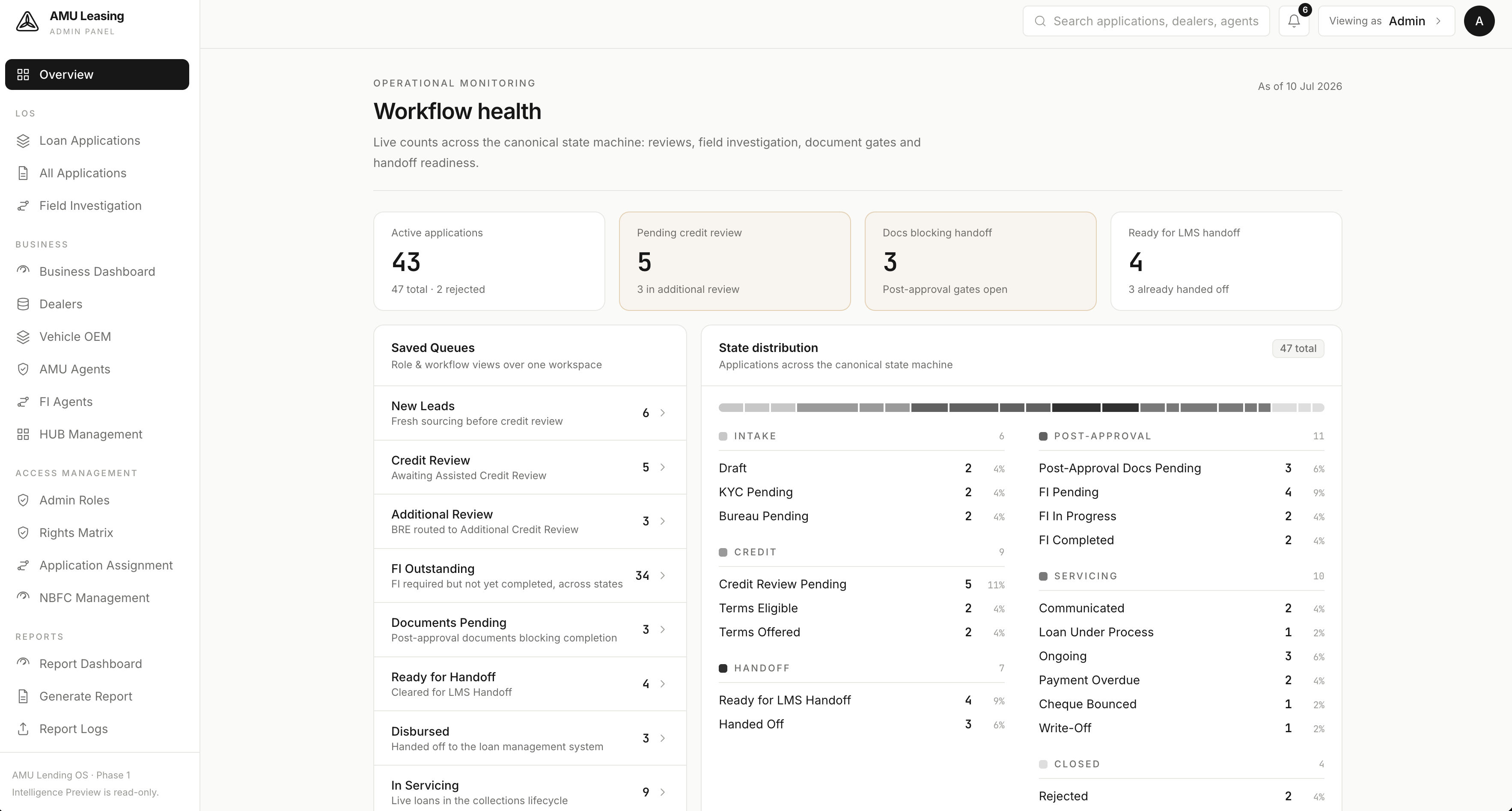This screenshot has width=1512, height=811.
Task: Expand the New Leads queue chevron
Action: 663,413
